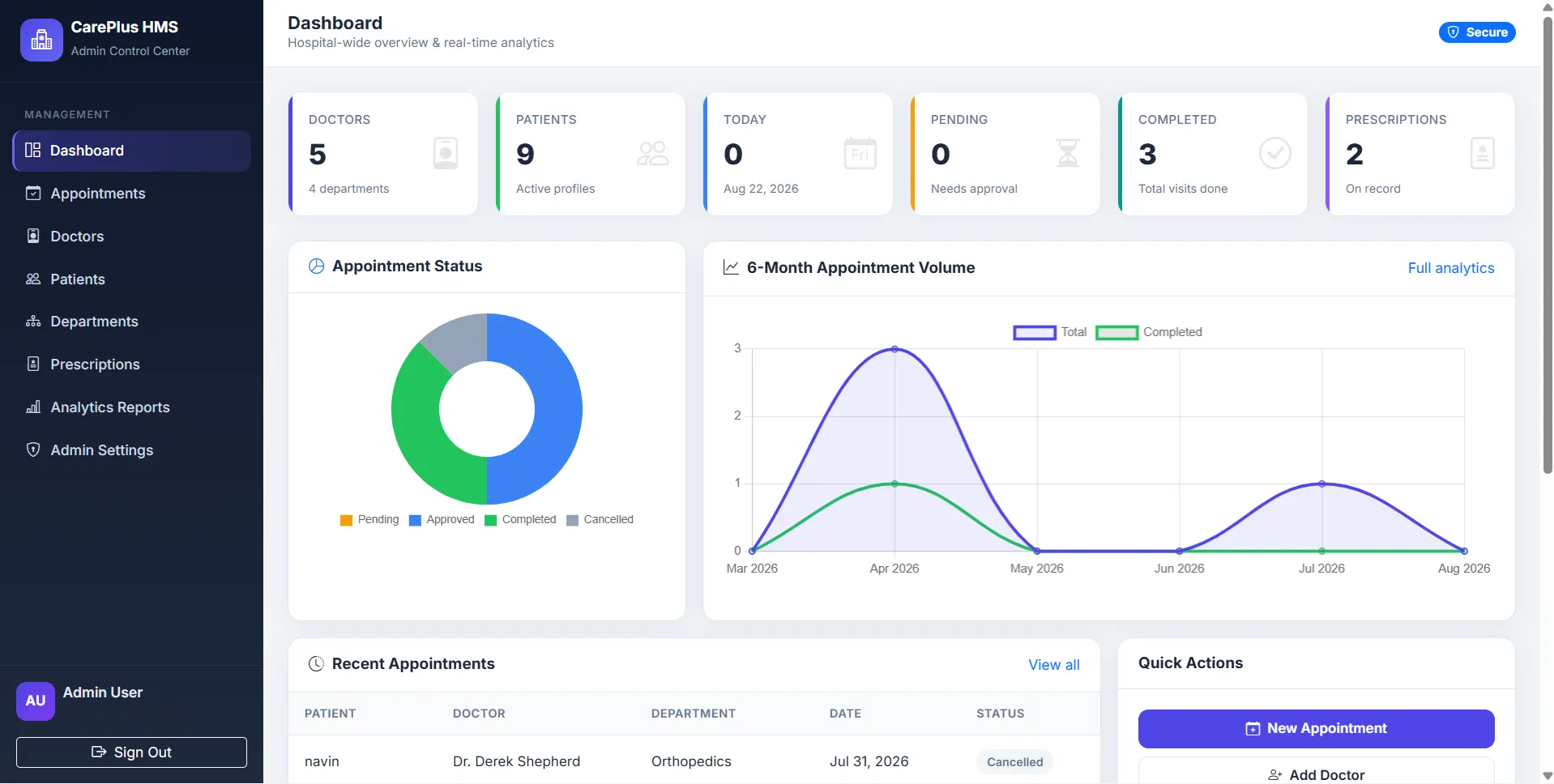Screen dimensions: 1554x784
Task: Click the Patients summary card
Action: [x=591, y=154]
